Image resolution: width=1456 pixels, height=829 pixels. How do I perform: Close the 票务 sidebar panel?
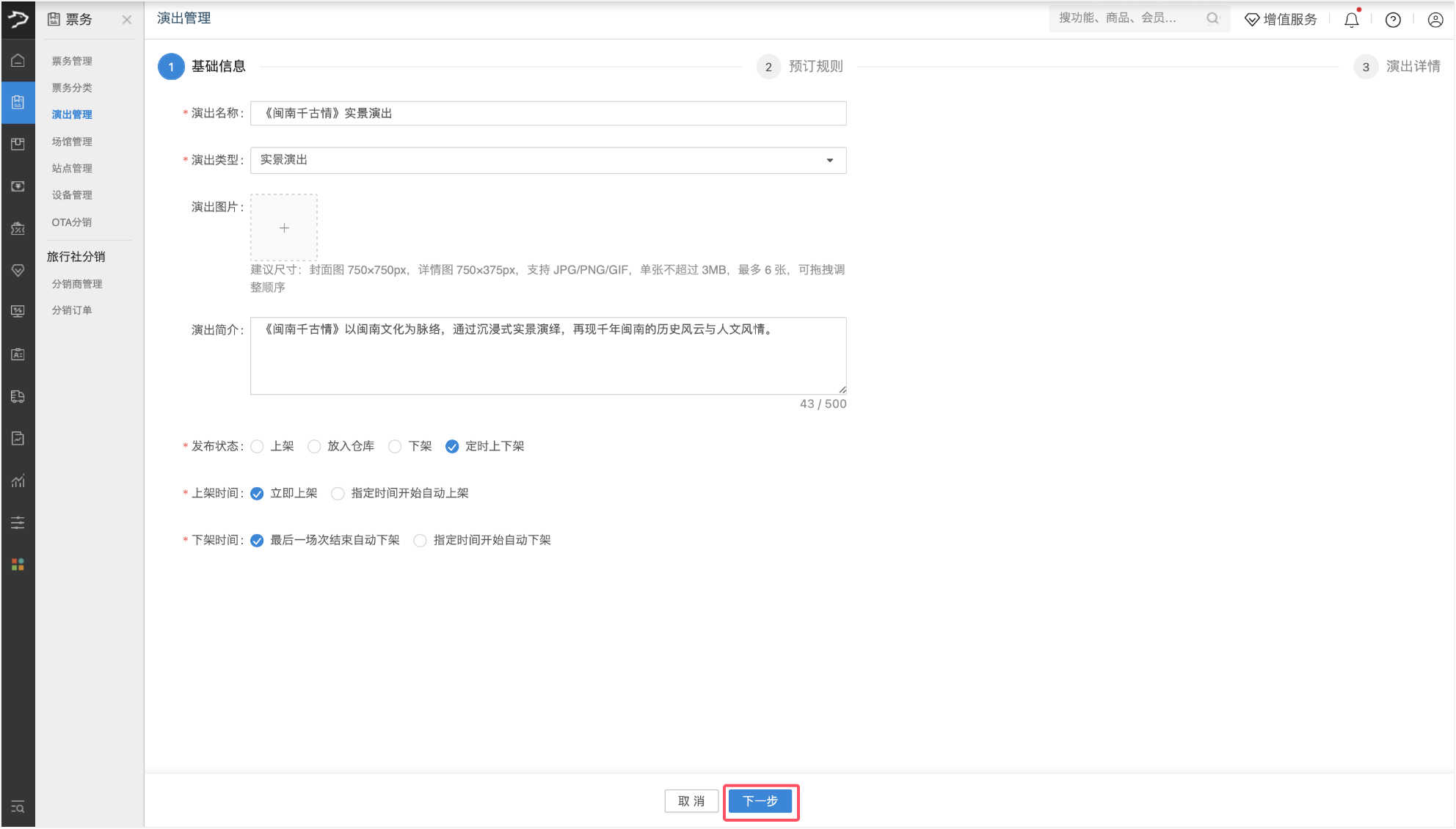click(127, 20)
